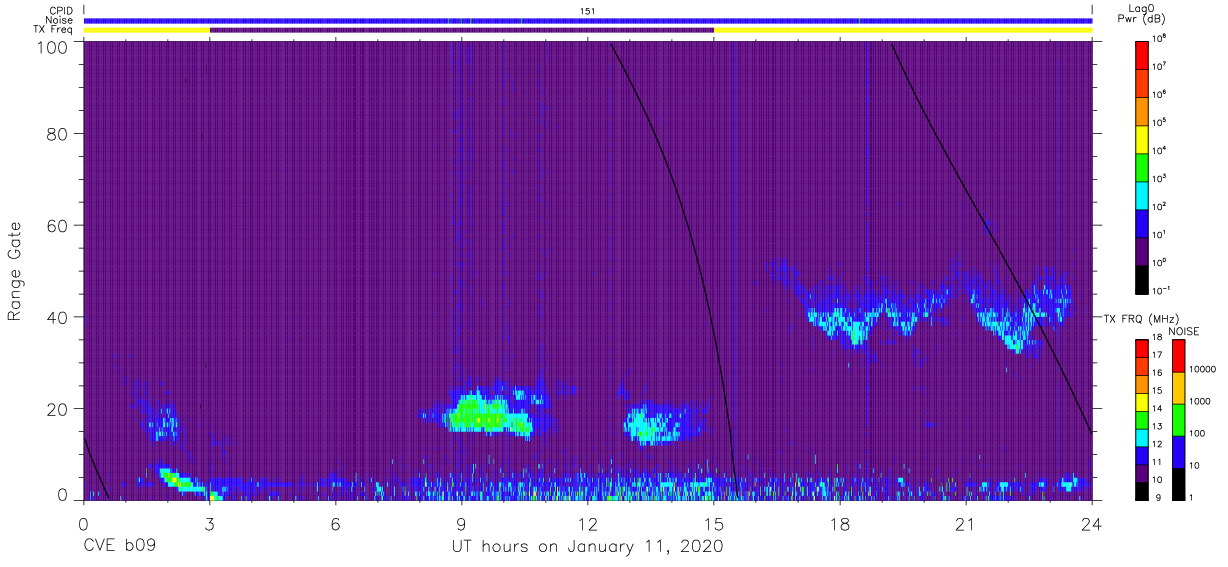Click the y-axis tick label '40'
The width and height of the screenshot is (1228, 567).
56,317
